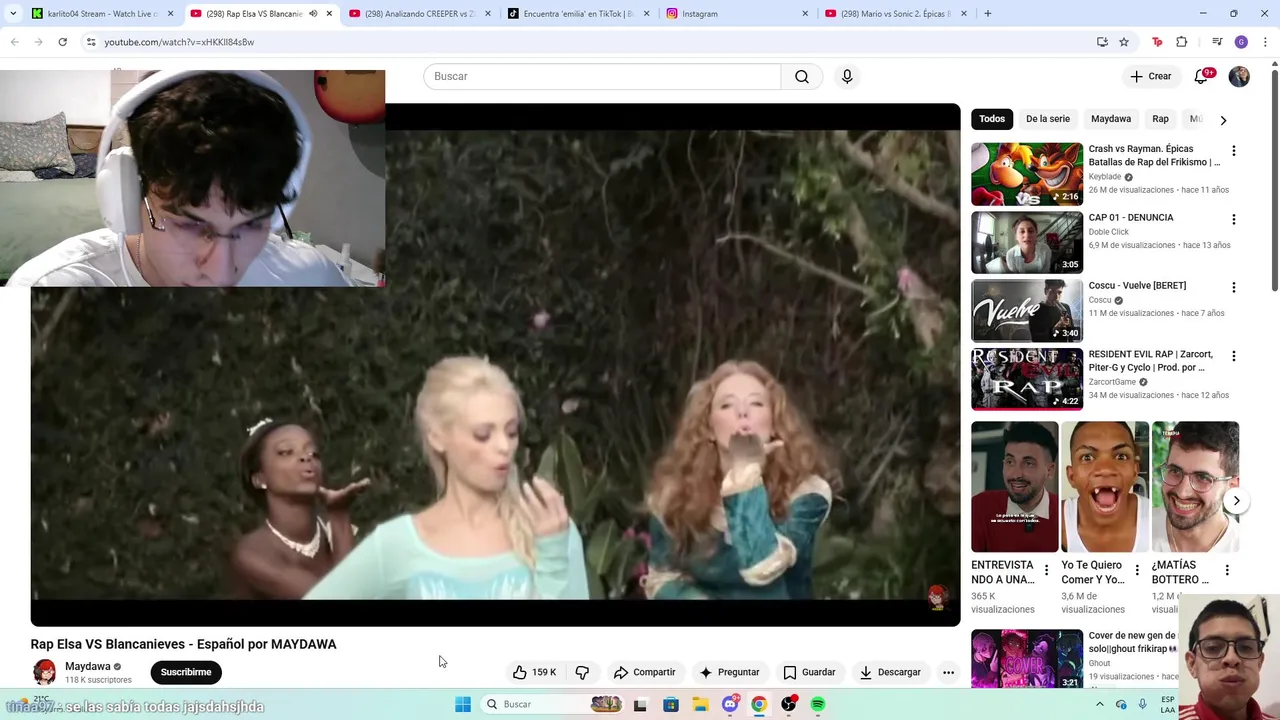1280x720 pixels.
Task: Mute the Rap Elsa tab audio icon
Action: [x=313, y=14]
